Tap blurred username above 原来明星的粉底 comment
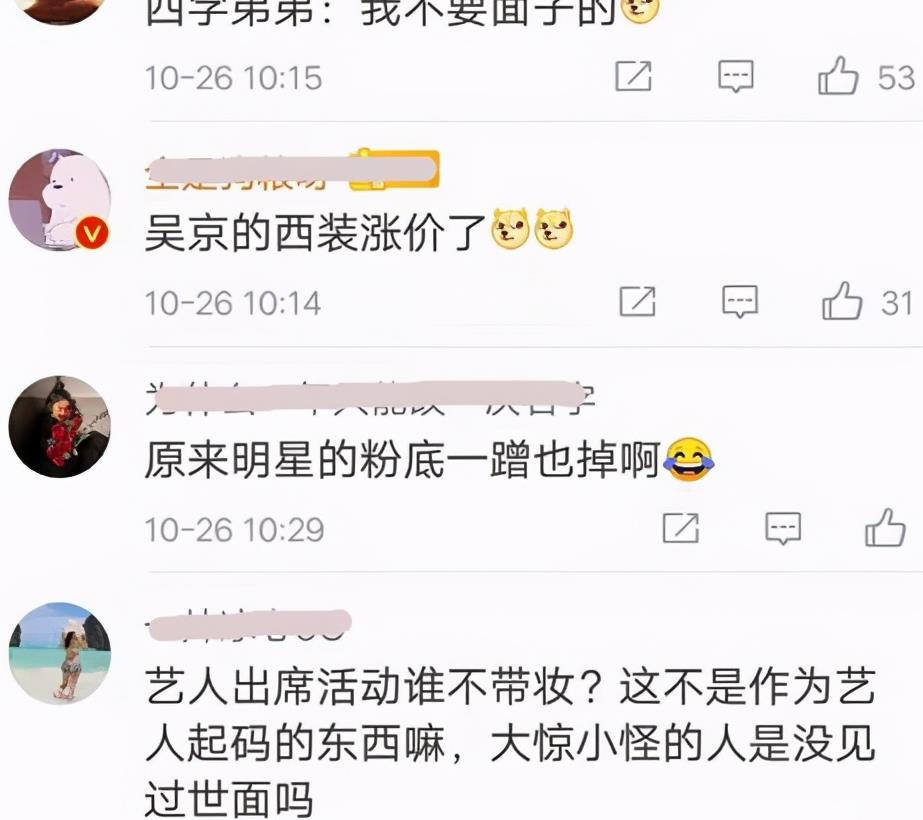This screenshot has height=820, width=923. point(371,398)
